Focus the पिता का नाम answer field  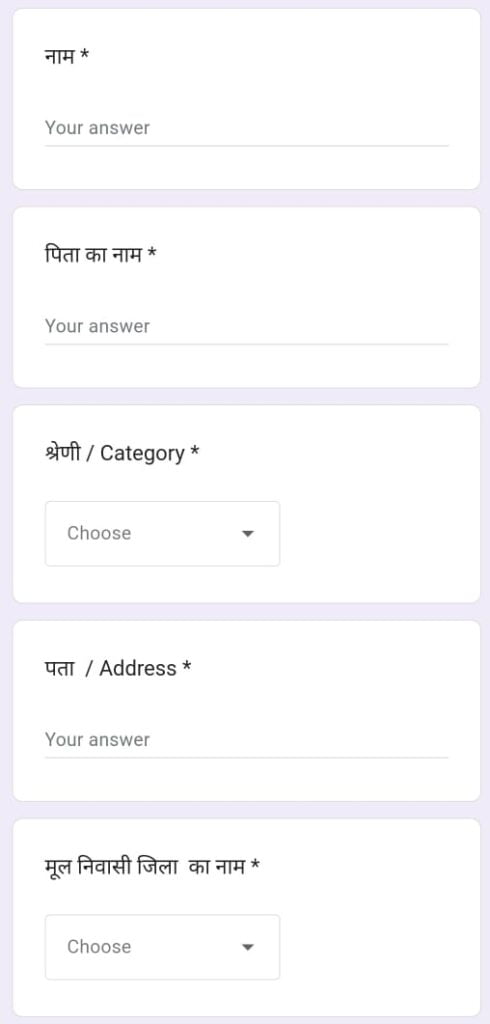tap(246, 327)
